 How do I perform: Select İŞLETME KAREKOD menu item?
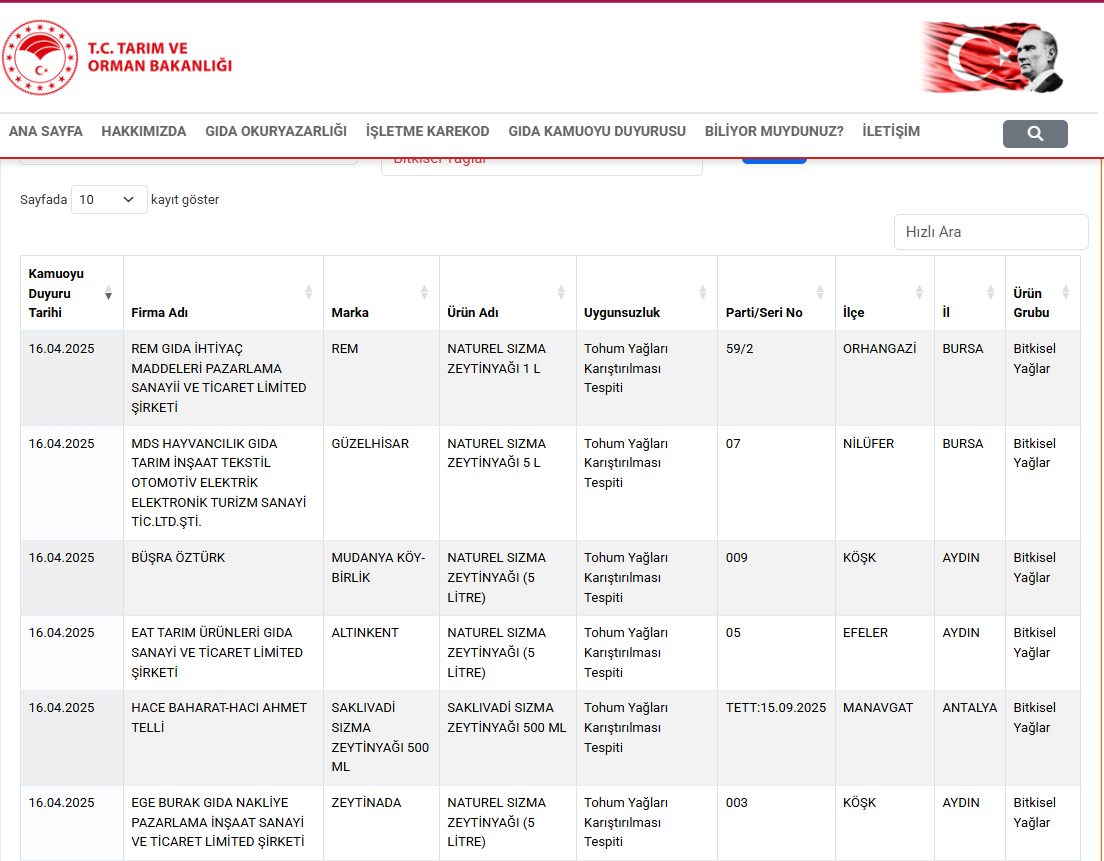[x=427, y=132]
